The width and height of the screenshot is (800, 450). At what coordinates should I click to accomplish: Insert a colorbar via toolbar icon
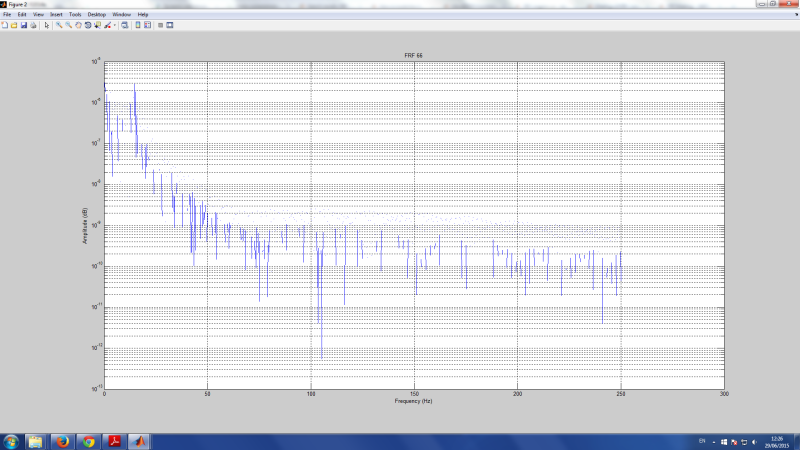point(138,25)
